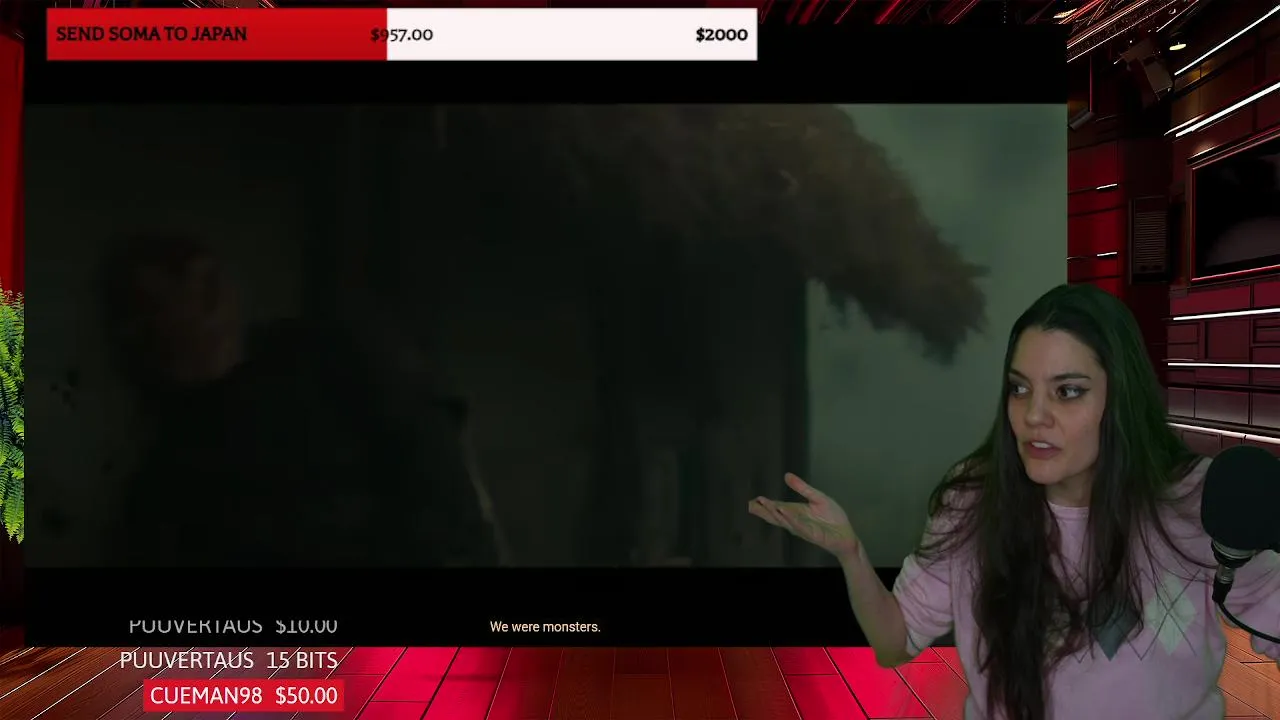Click the 'SEND SOMA TO JAPAN' goal label
The height and width of the screenshot is (720, 1280).
click(x=151, y=34)
